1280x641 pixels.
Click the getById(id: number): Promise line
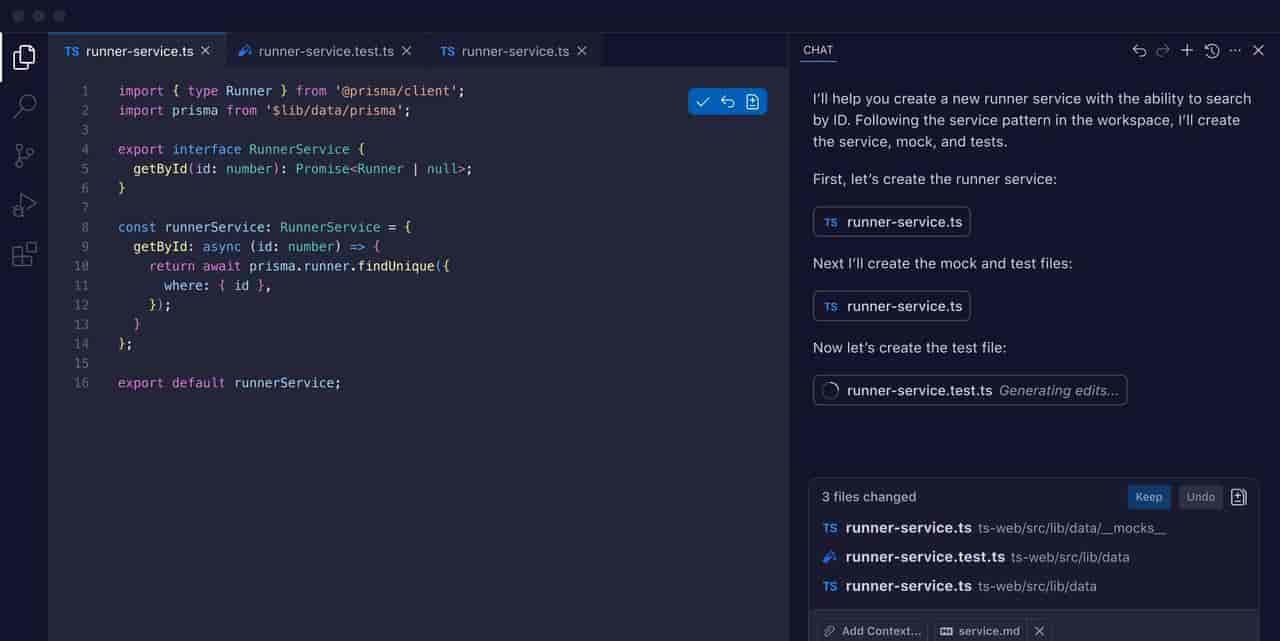pyautogui.click(x=302, y=169)
